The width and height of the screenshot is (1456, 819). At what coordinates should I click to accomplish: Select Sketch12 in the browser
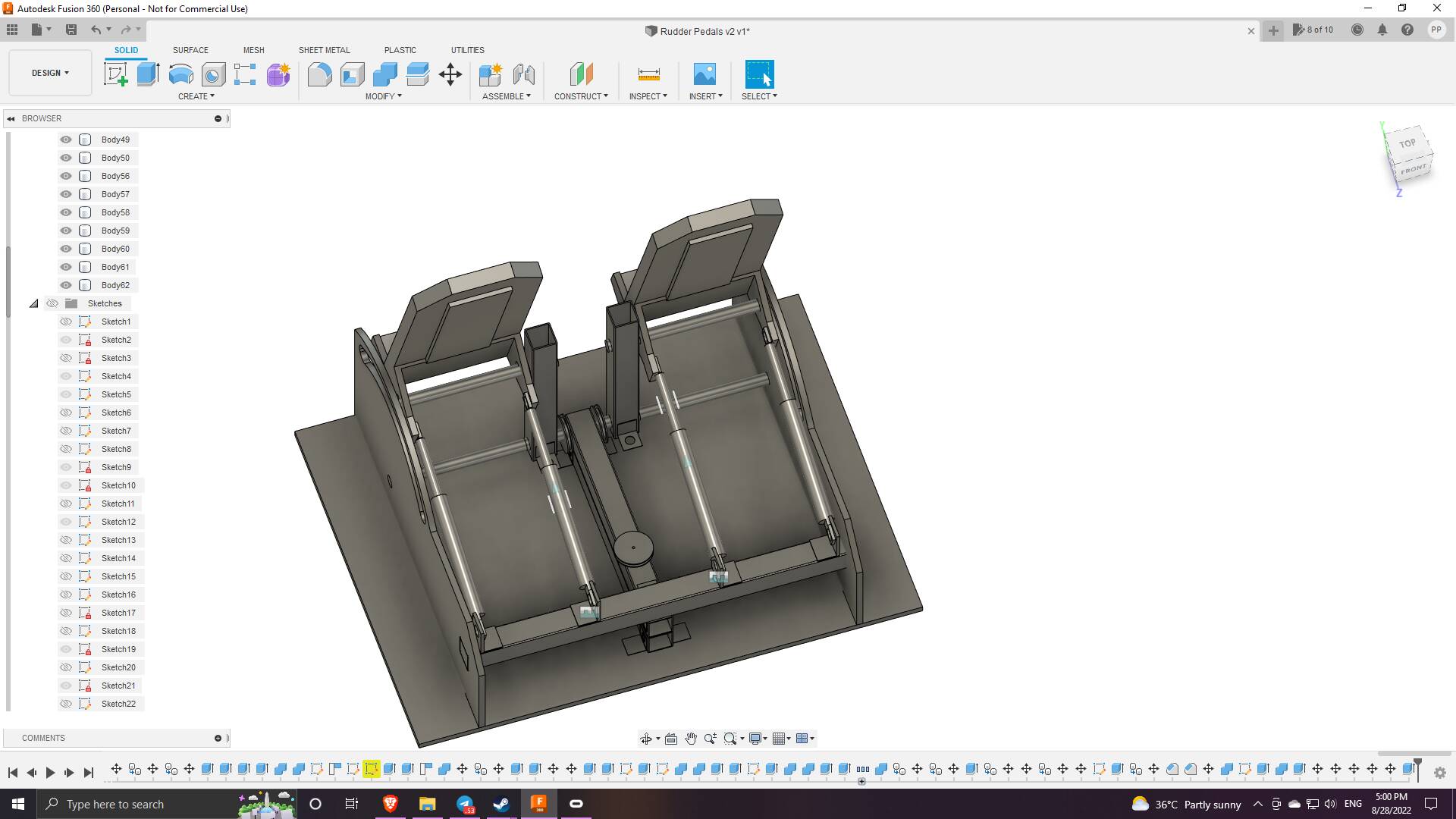click(x=118, y=522)
